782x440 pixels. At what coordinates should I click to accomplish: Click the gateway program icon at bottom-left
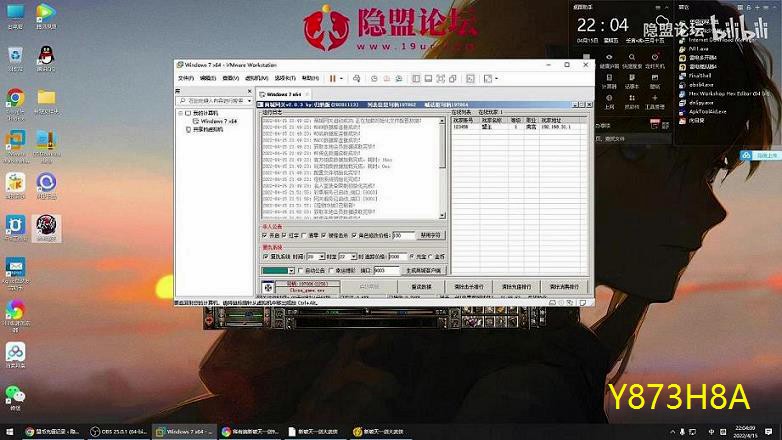tap(268, 287)
